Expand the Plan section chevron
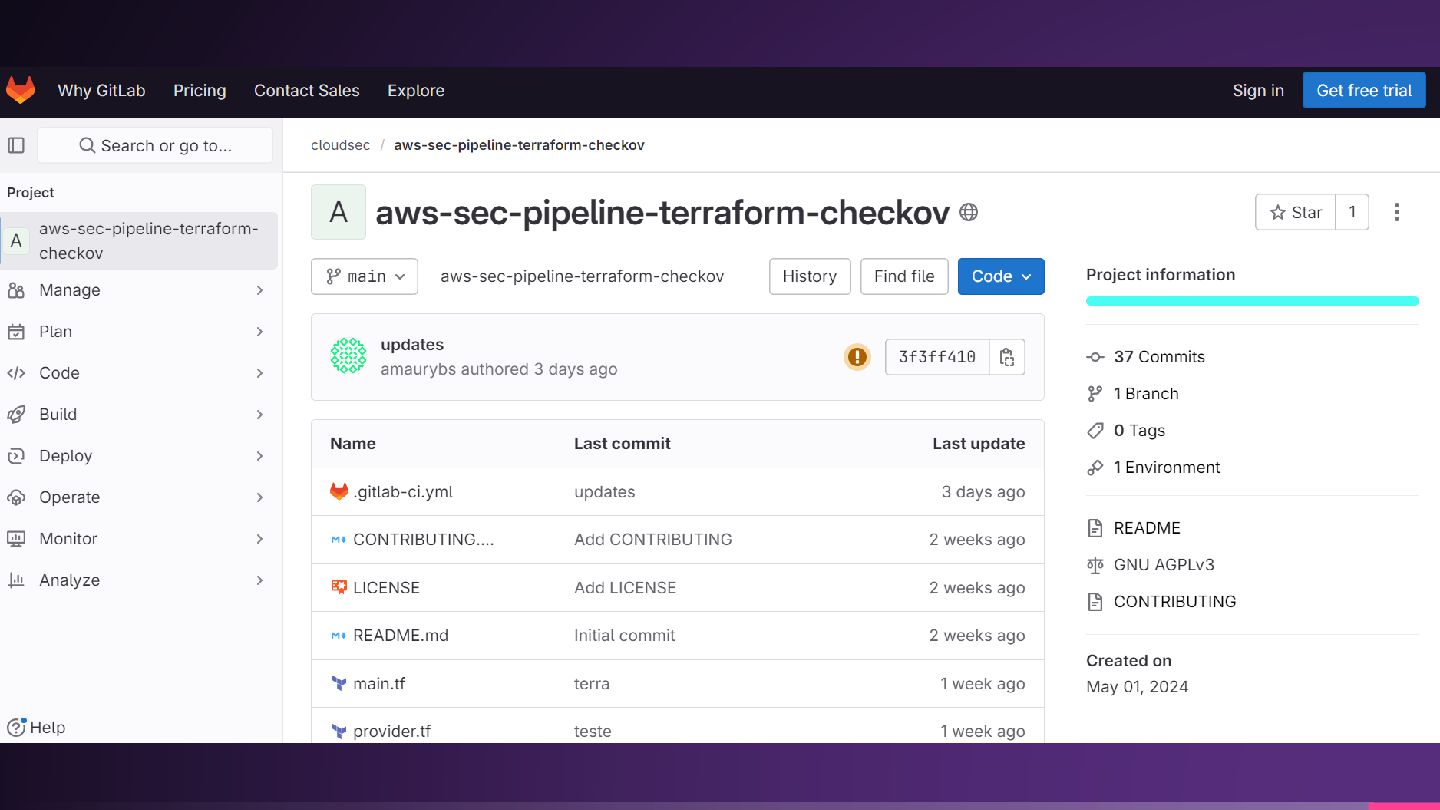Viewport: 1440px width, 810px height. [x=260, y=332]
